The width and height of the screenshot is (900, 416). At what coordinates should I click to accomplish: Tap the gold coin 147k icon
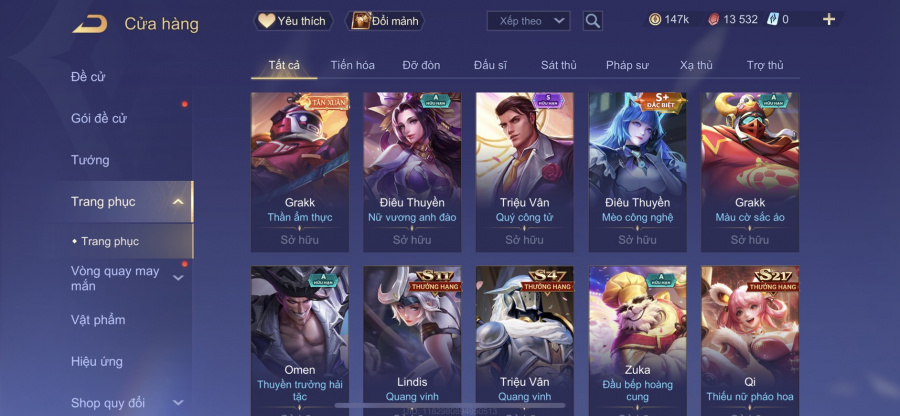[x=654, y=20]
